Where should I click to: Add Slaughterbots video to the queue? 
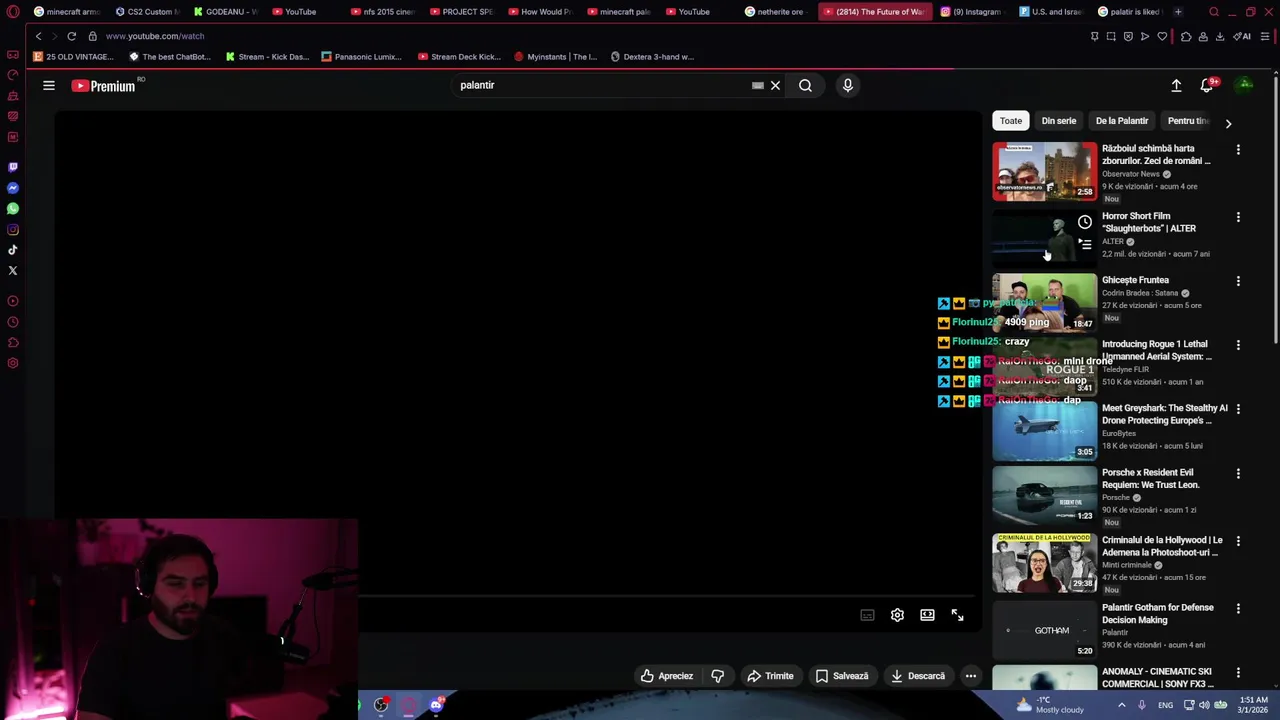point(1085,244)
